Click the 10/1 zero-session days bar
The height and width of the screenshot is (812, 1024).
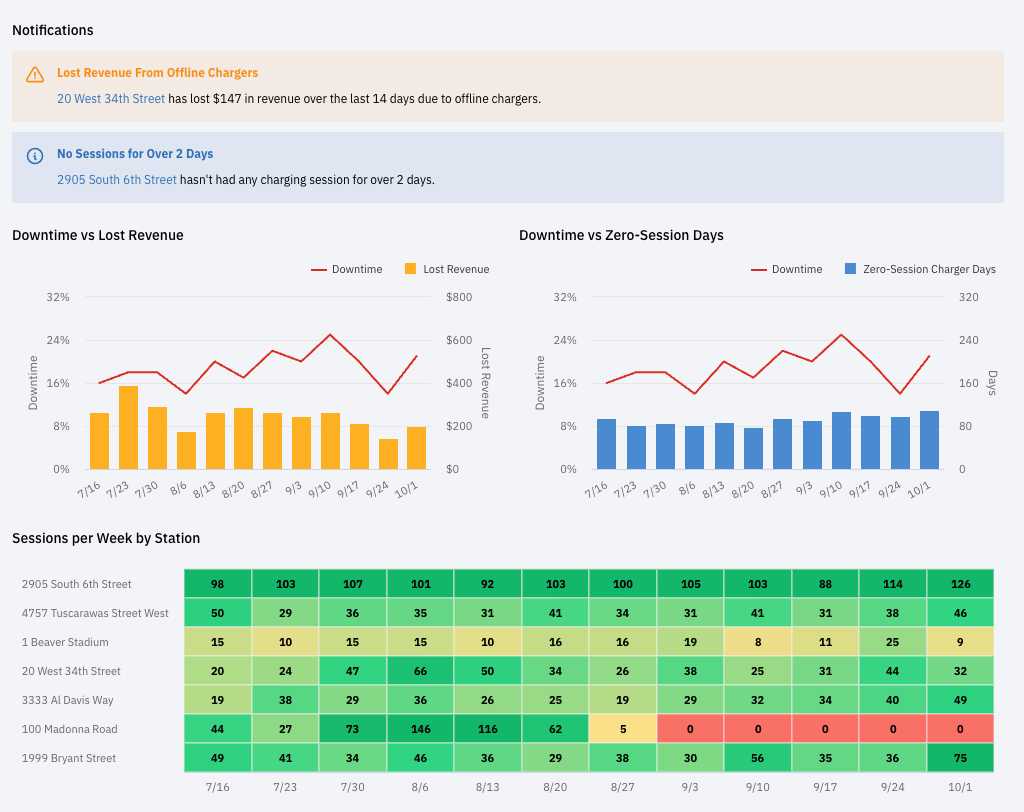tap(929, 440)
